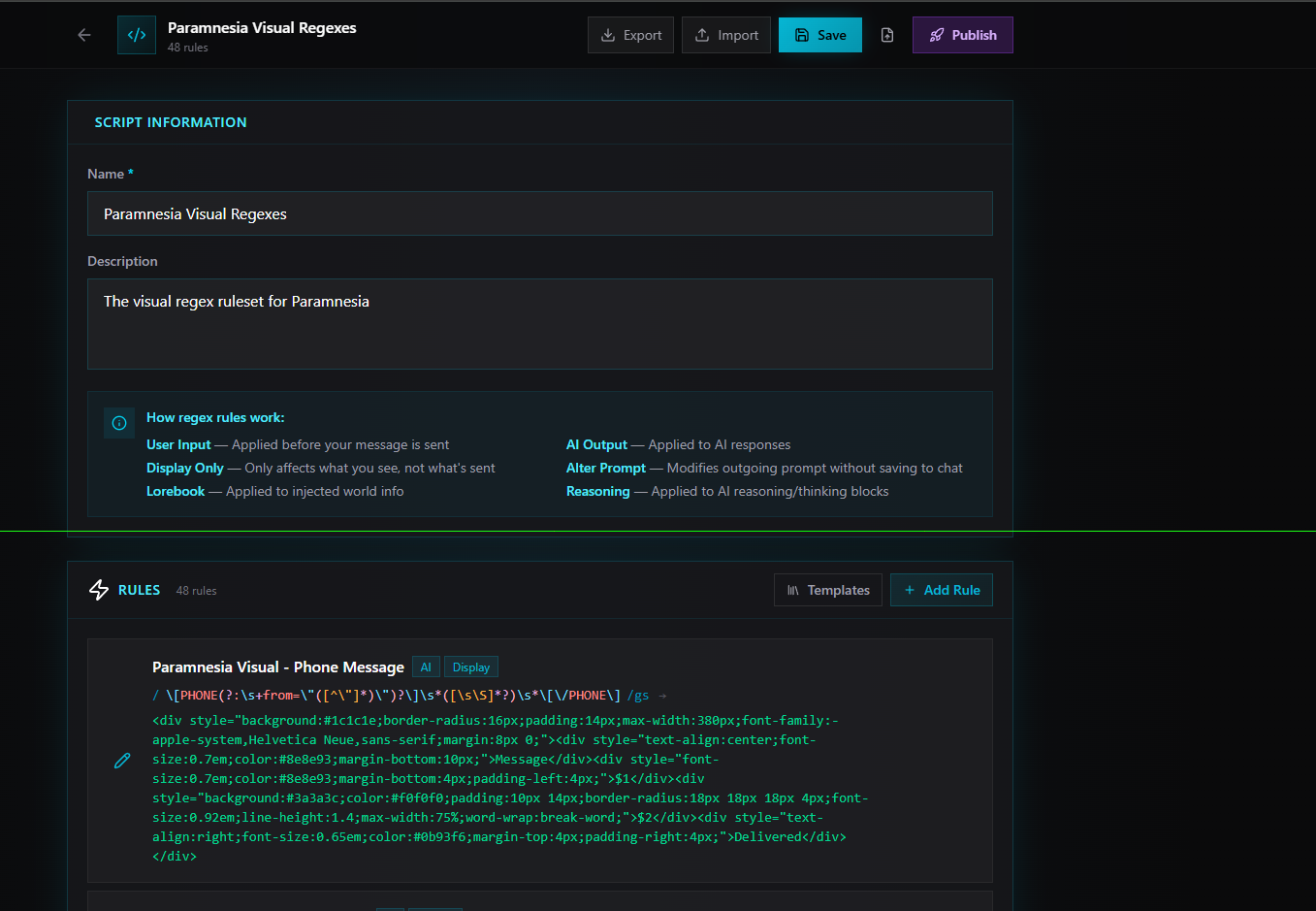This screenshot has height=911, width=1316.
Task: Click the '48 rules' count under script title
Action: click(187, 48)
